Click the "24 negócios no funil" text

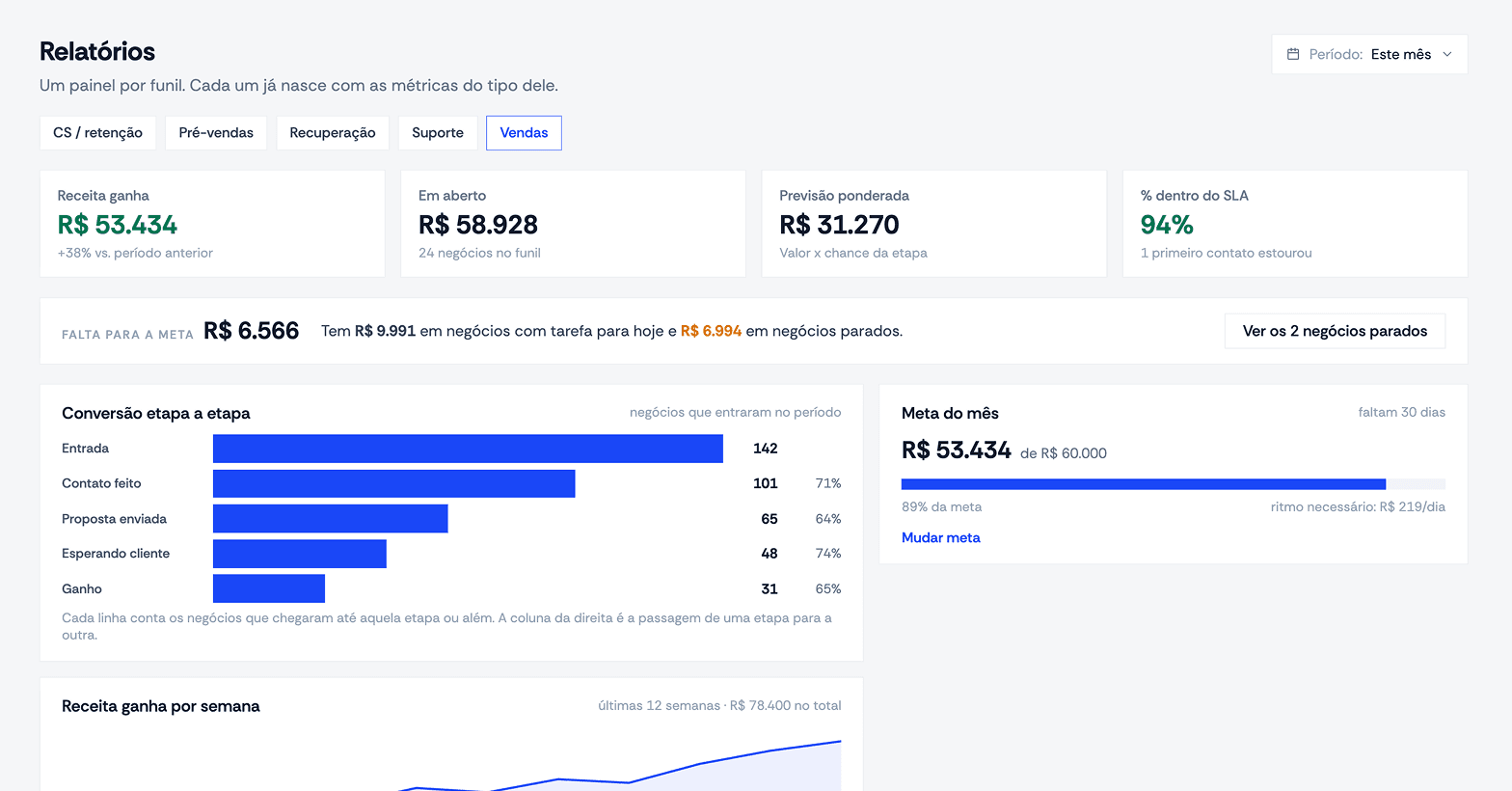click(x=479, y=253)
